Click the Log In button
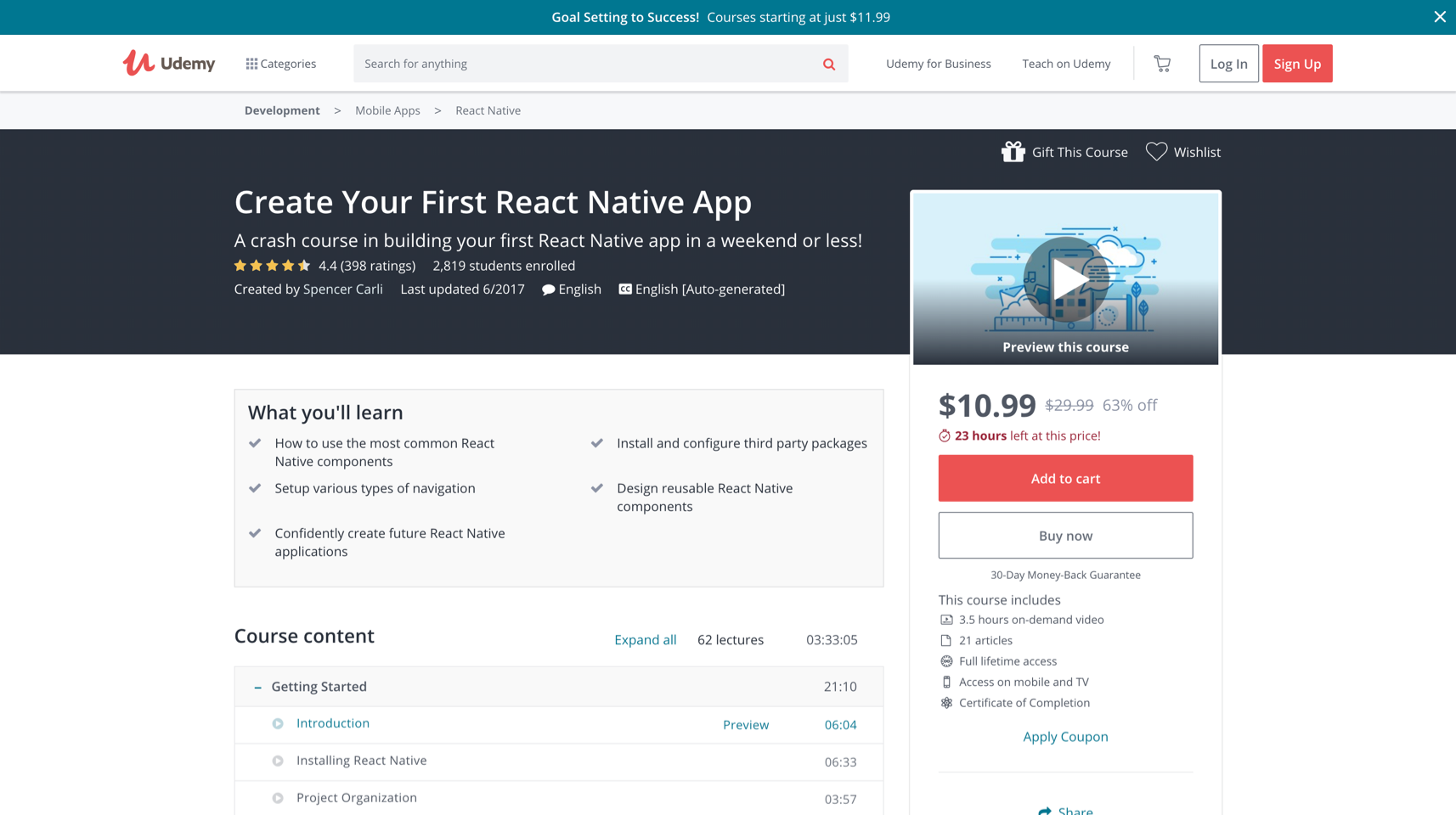The width and height of the screenshot is (1456, 815). pyautogui.click(x=1229, y=64)
